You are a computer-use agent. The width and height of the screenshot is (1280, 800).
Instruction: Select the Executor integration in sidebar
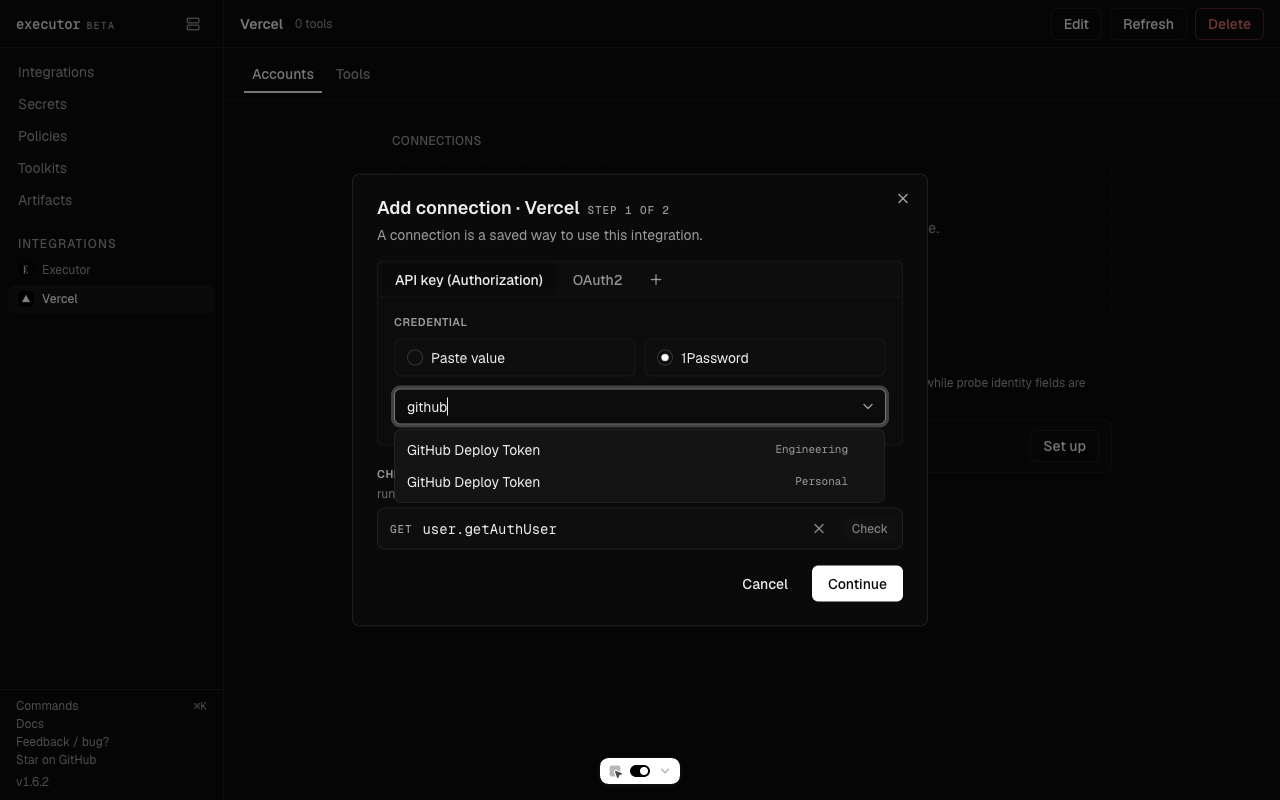[111, 270]
